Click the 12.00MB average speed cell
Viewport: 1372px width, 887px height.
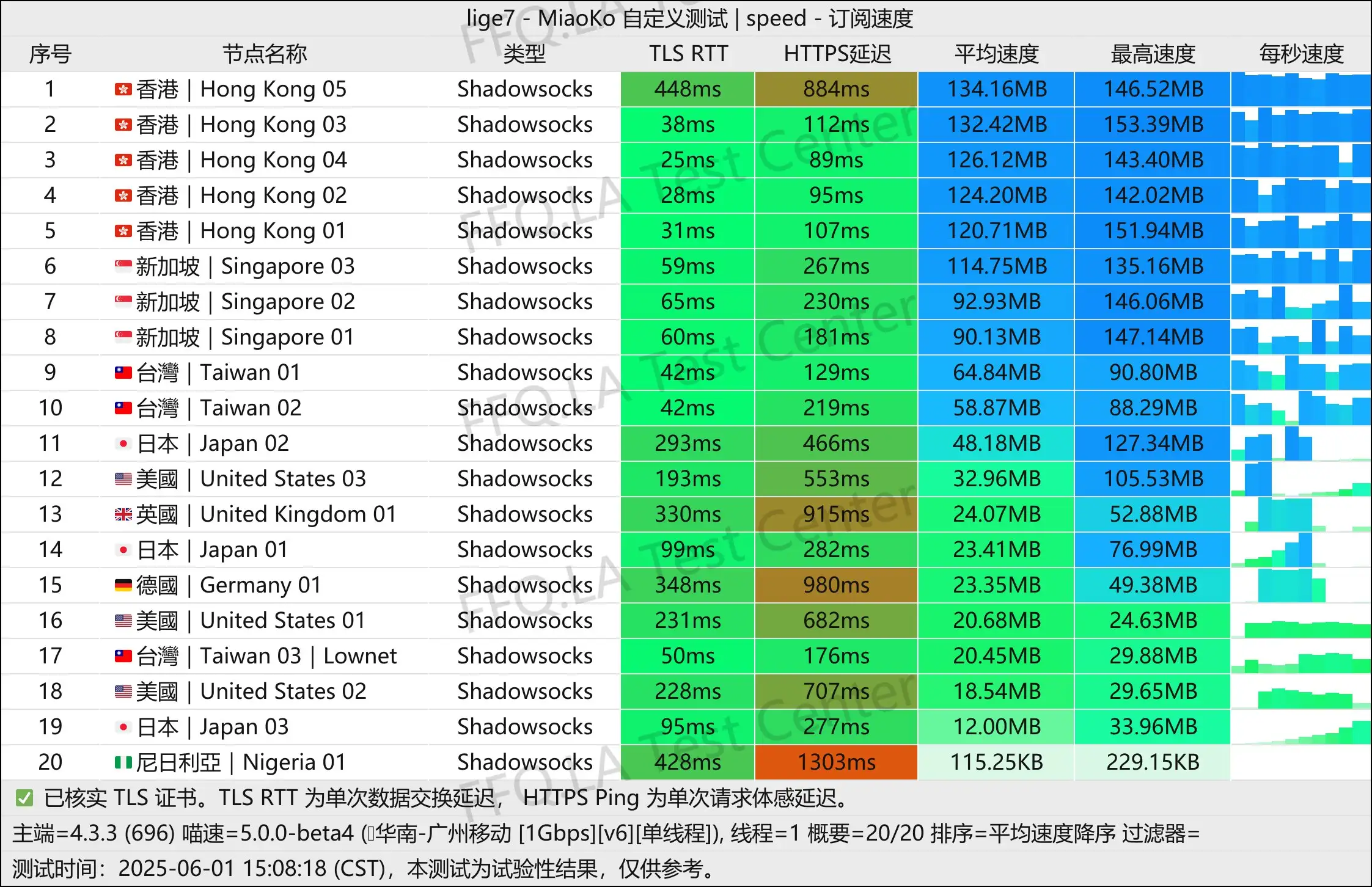point(996,727)
